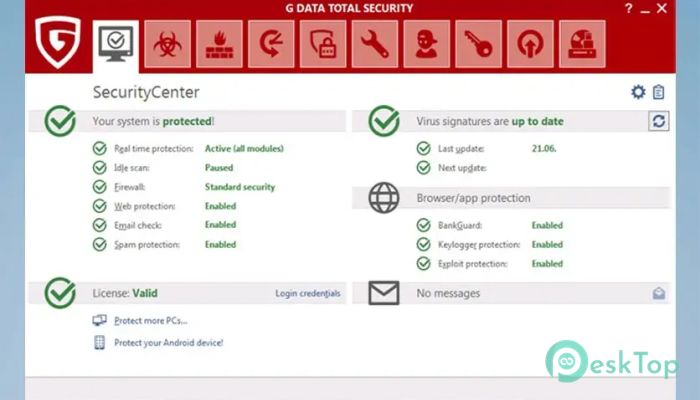Minimize the G DATA window
This screenshot has height=400, width=700.
pos(645,9)
